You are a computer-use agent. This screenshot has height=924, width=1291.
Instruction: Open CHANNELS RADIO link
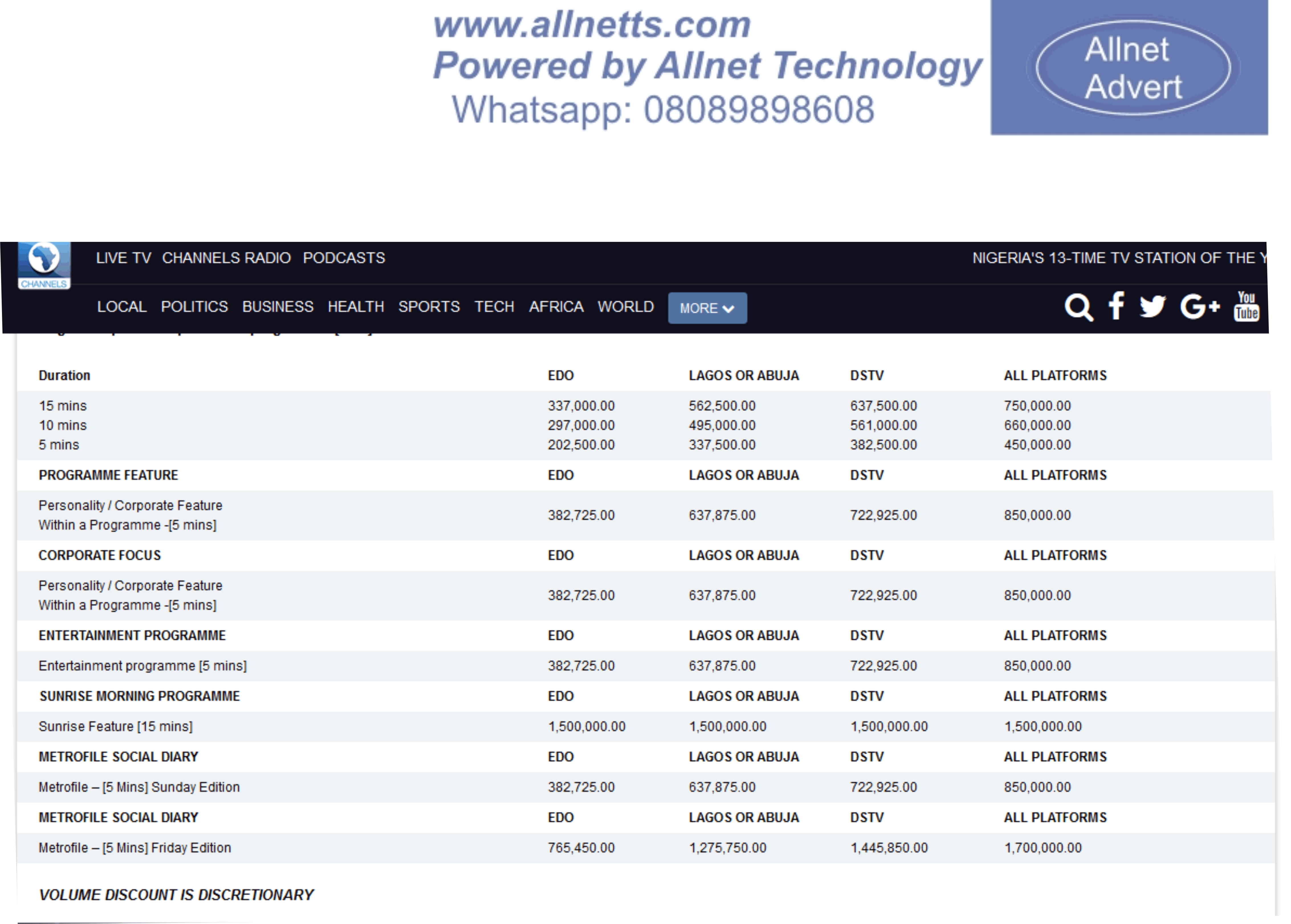pos(226,258)
